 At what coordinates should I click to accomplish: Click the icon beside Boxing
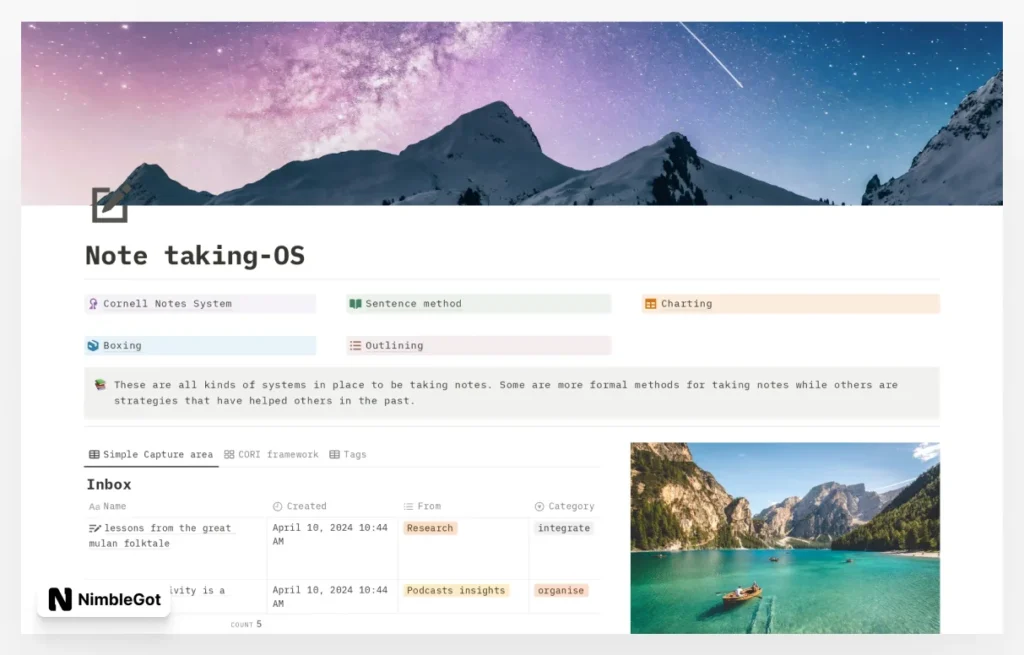point(95,345)
